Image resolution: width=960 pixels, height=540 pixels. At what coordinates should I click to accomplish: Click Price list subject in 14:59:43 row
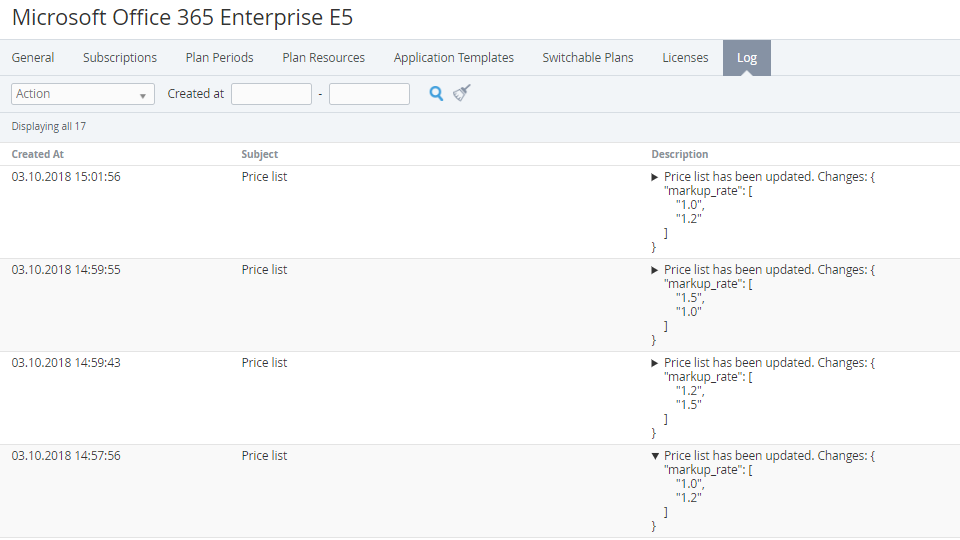coord(264,363)
